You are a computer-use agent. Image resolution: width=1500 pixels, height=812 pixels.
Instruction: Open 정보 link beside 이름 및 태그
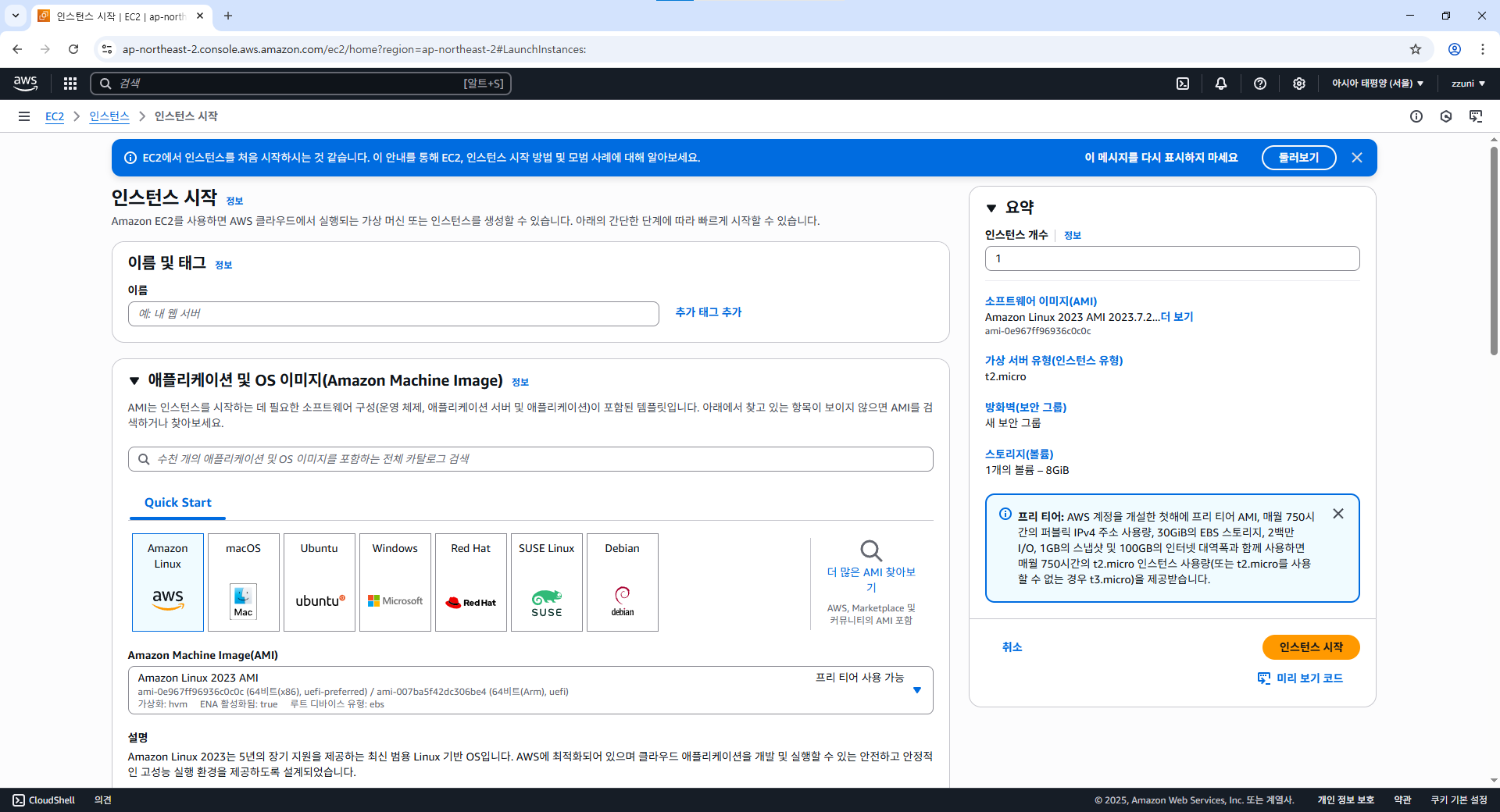coord(223,265)
